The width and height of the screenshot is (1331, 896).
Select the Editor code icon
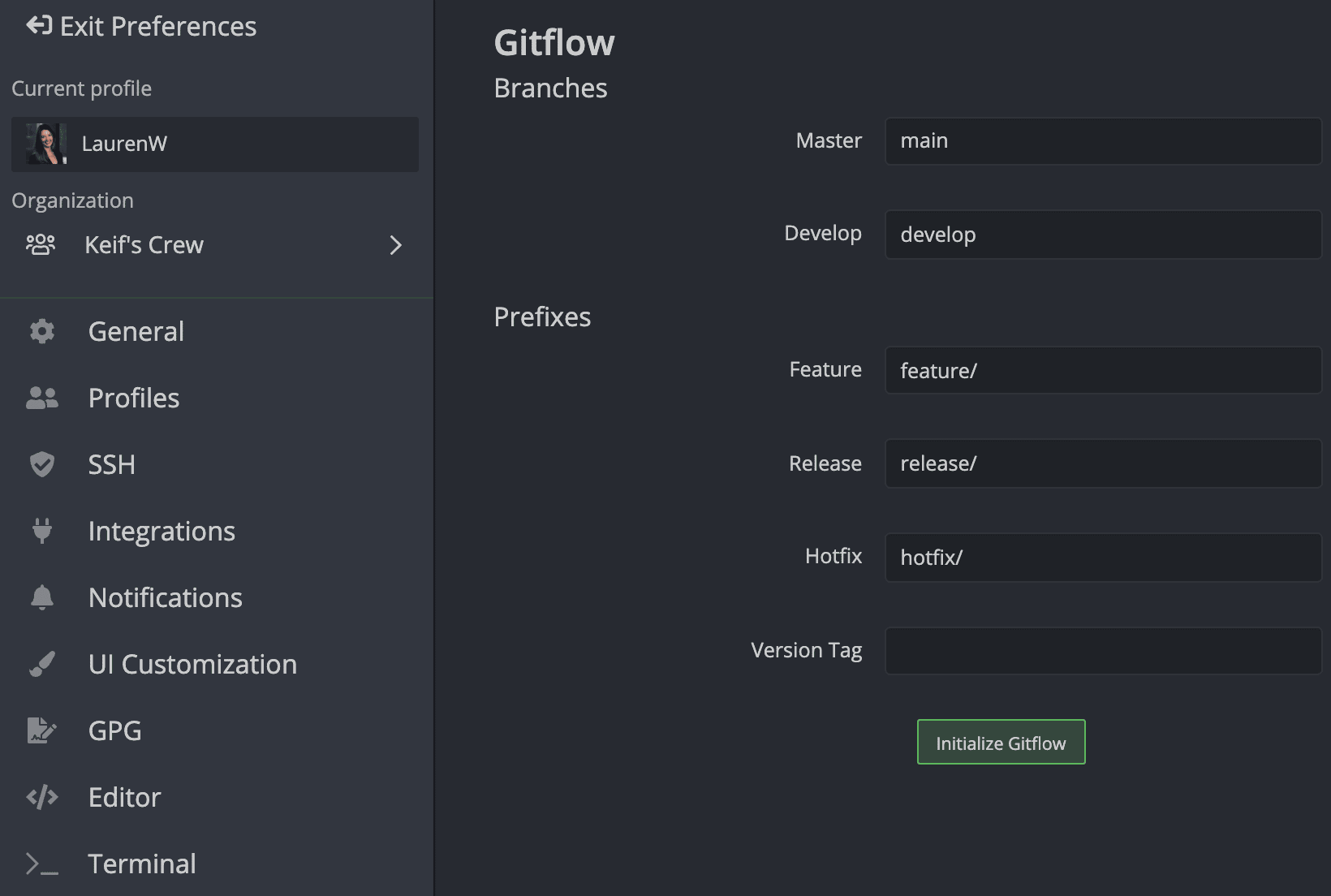tap(41, 797)
